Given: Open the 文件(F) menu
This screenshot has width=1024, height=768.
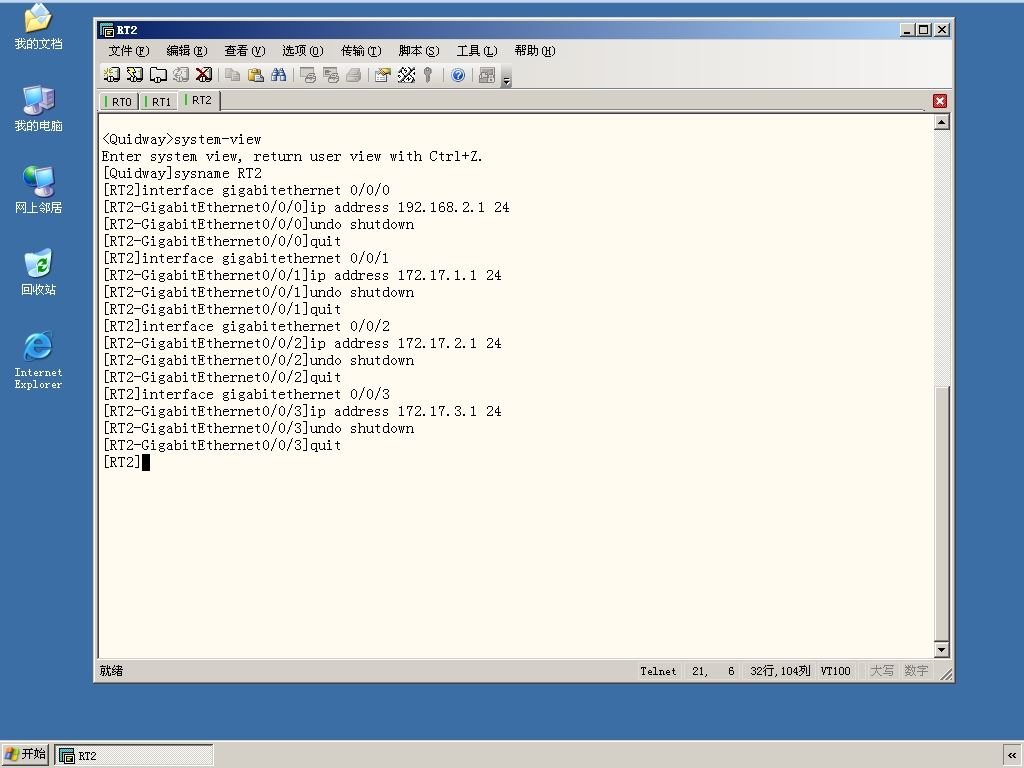Looking at the screenshot, I should pos(129,51).
